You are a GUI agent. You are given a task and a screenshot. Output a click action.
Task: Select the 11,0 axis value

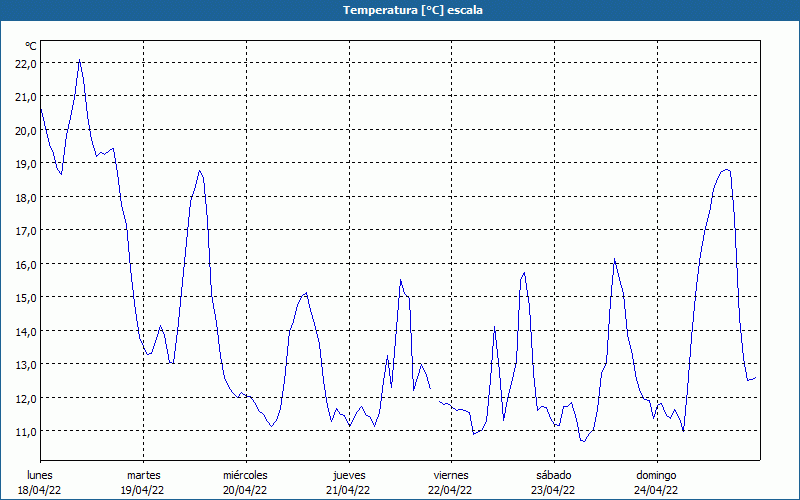(x=26, y=432)
